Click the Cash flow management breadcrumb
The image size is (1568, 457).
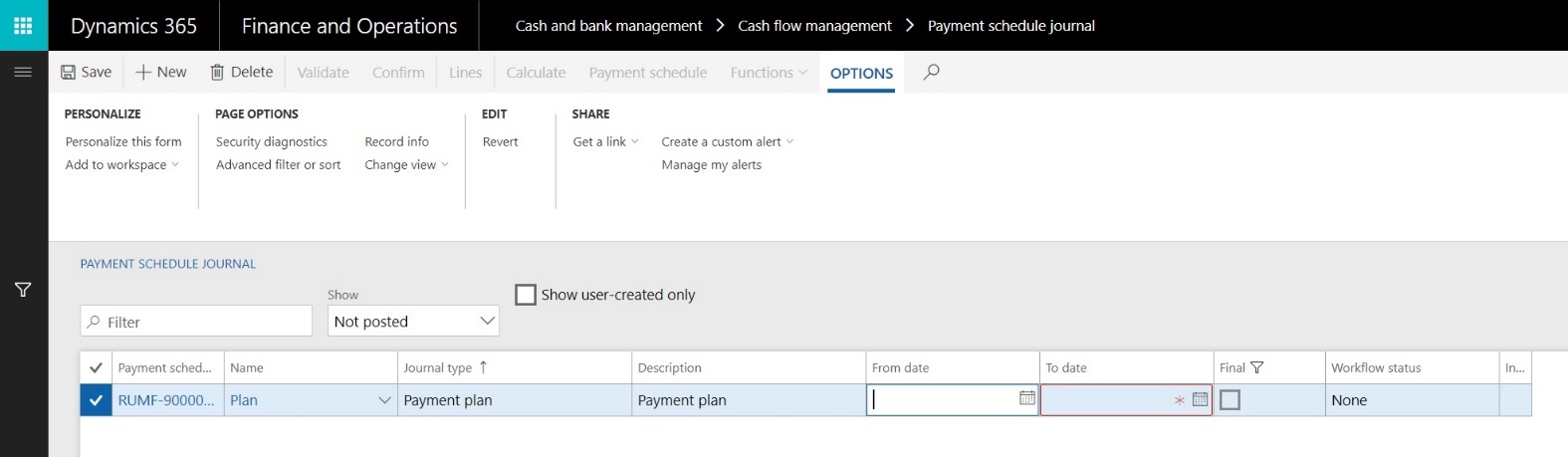pos(814,26)
